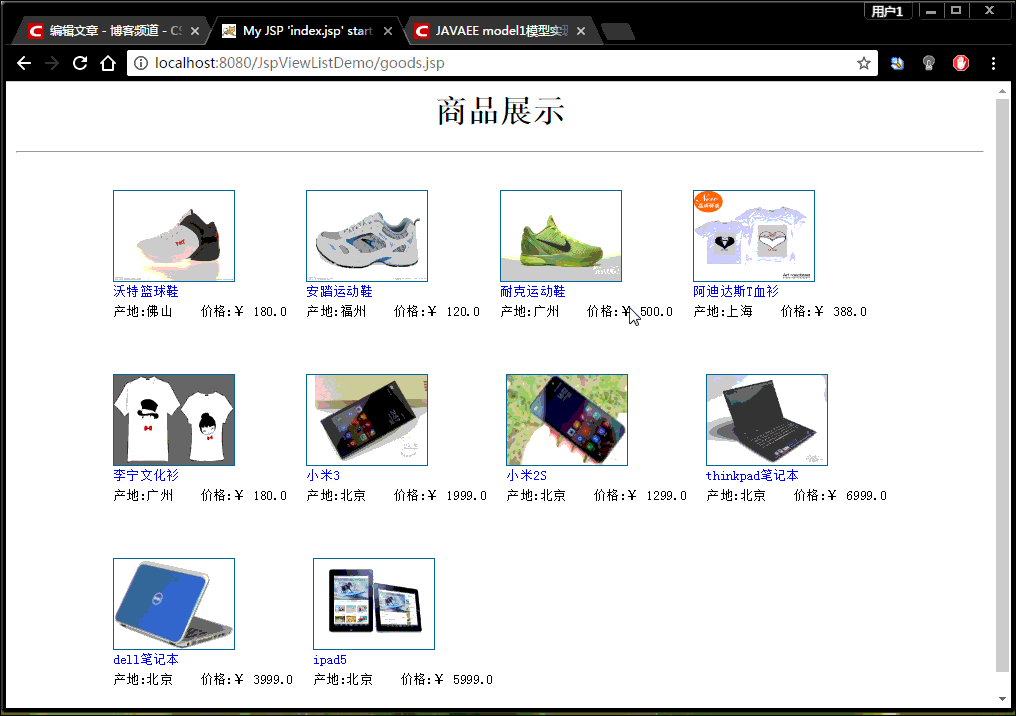
Task: Select the origin text 产地:上海
Action: click(723, 312)
